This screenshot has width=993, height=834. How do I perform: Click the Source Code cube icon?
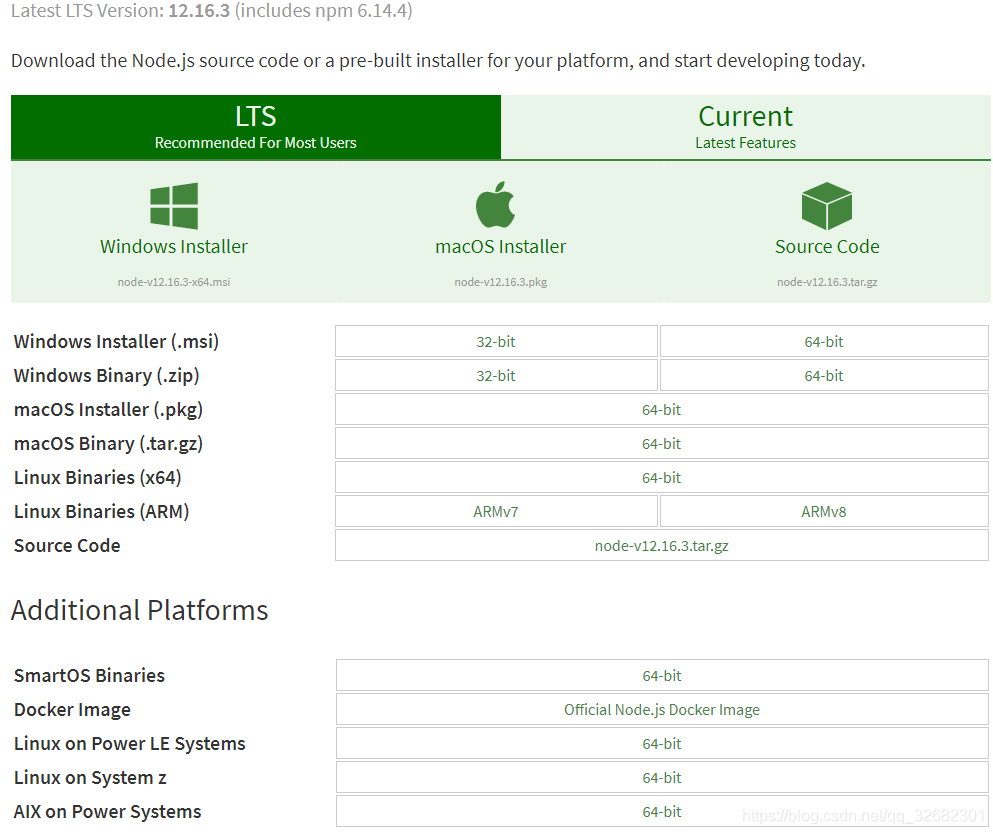pyautogui.click(x=826, y=206)
